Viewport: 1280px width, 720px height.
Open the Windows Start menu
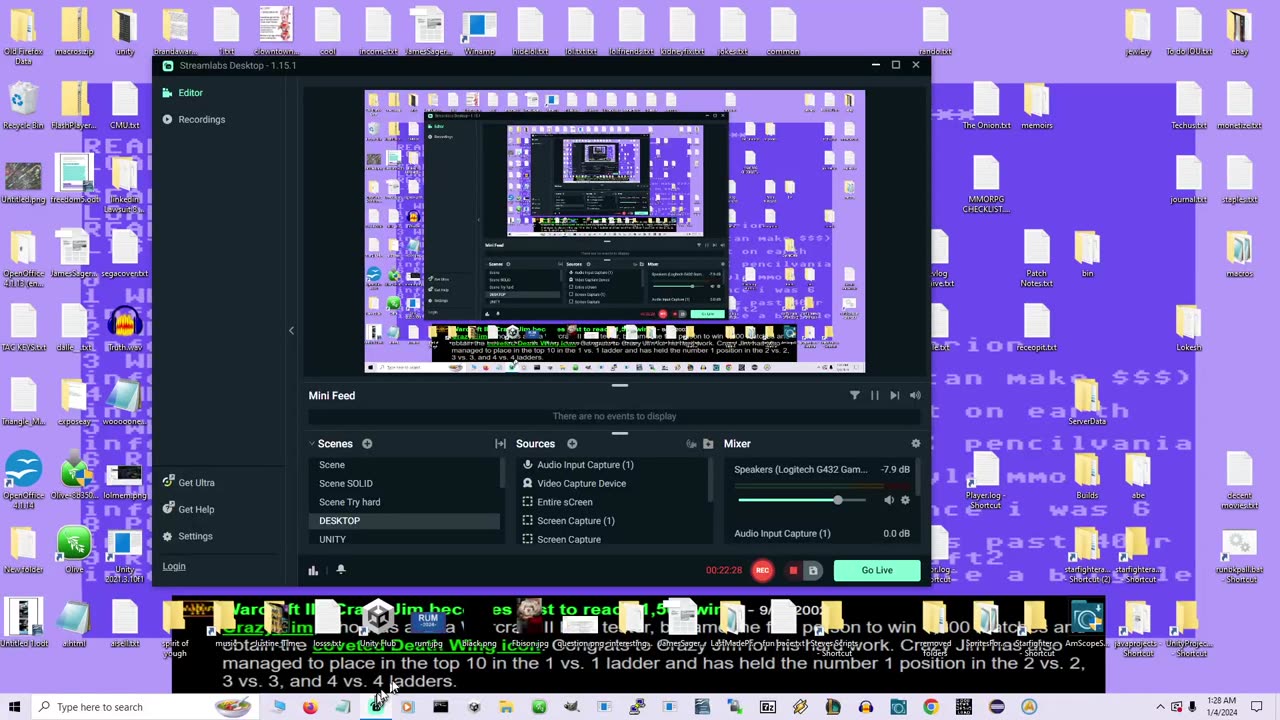[x=15, y=707]
